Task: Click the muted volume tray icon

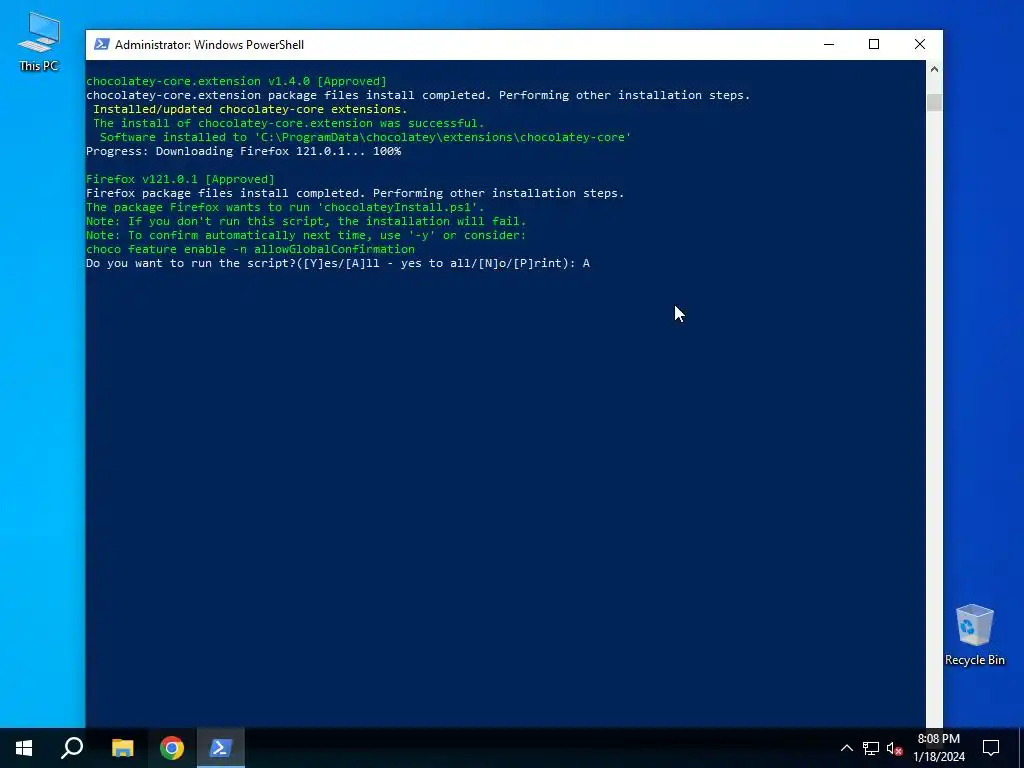Action: coord(894,748)
